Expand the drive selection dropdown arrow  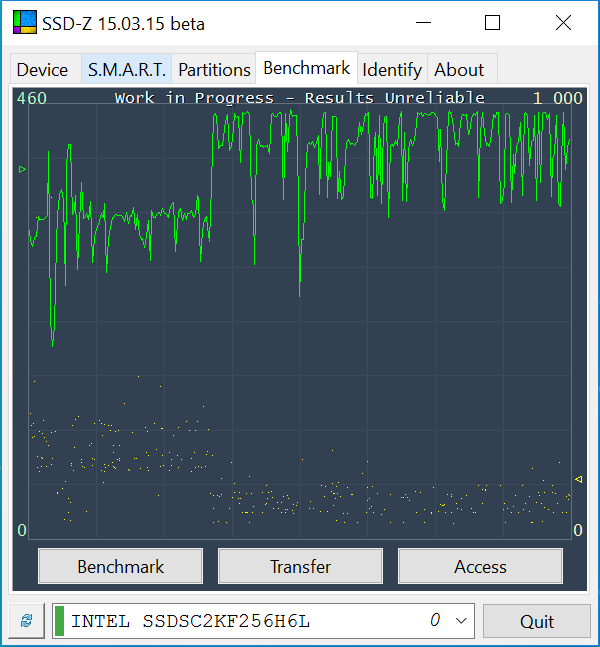461,621
